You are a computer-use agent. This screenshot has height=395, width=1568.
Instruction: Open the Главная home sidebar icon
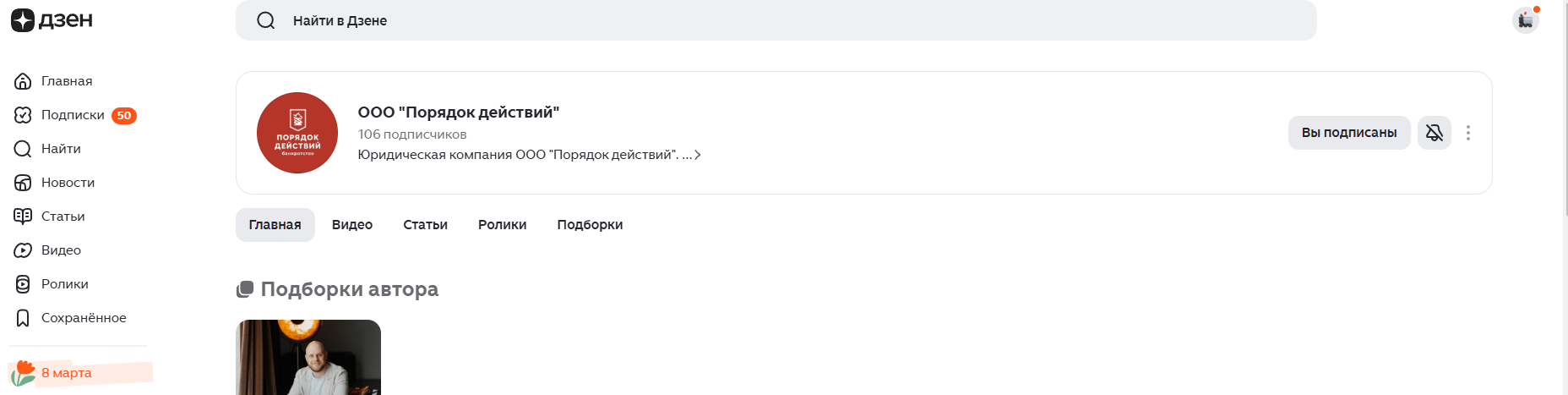(23, 81)
